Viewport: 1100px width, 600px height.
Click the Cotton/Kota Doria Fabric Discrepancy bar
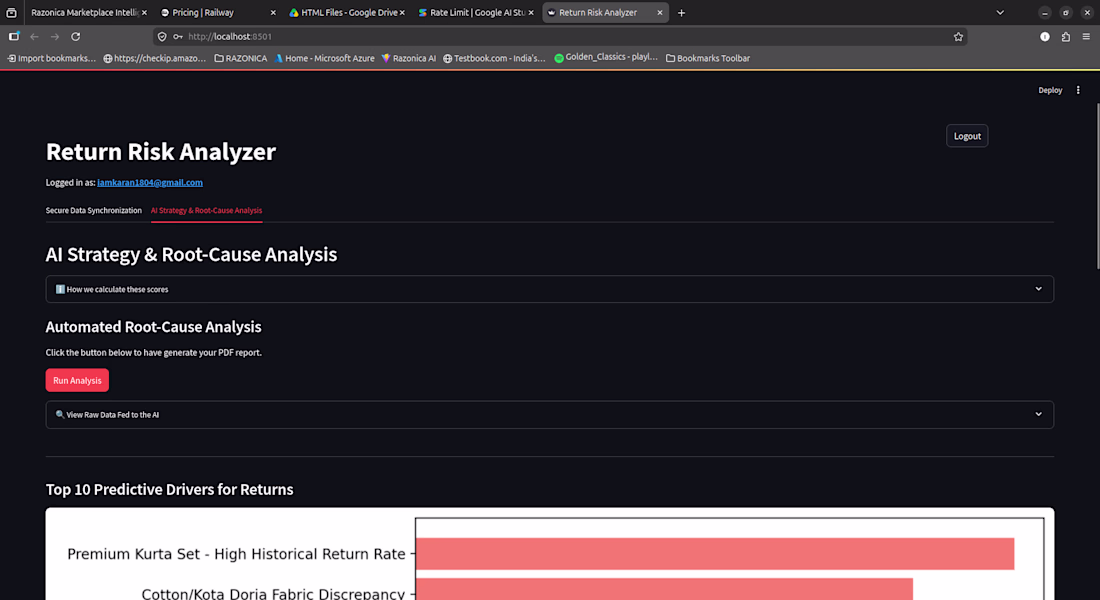coord(664,589)
